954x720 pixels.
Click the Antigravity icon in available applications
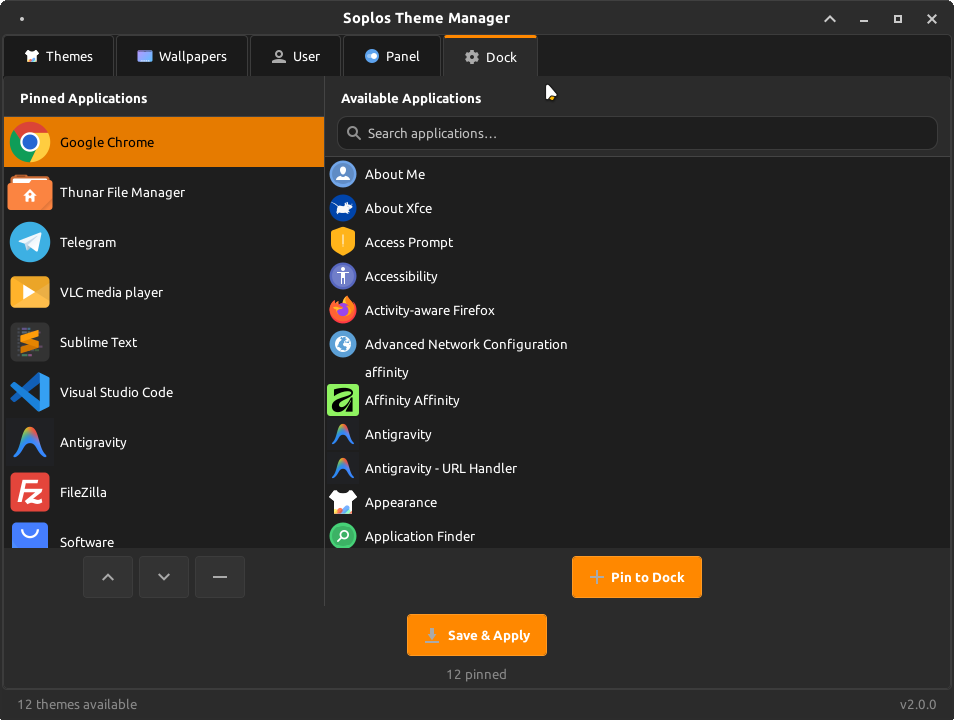point(343,435)
